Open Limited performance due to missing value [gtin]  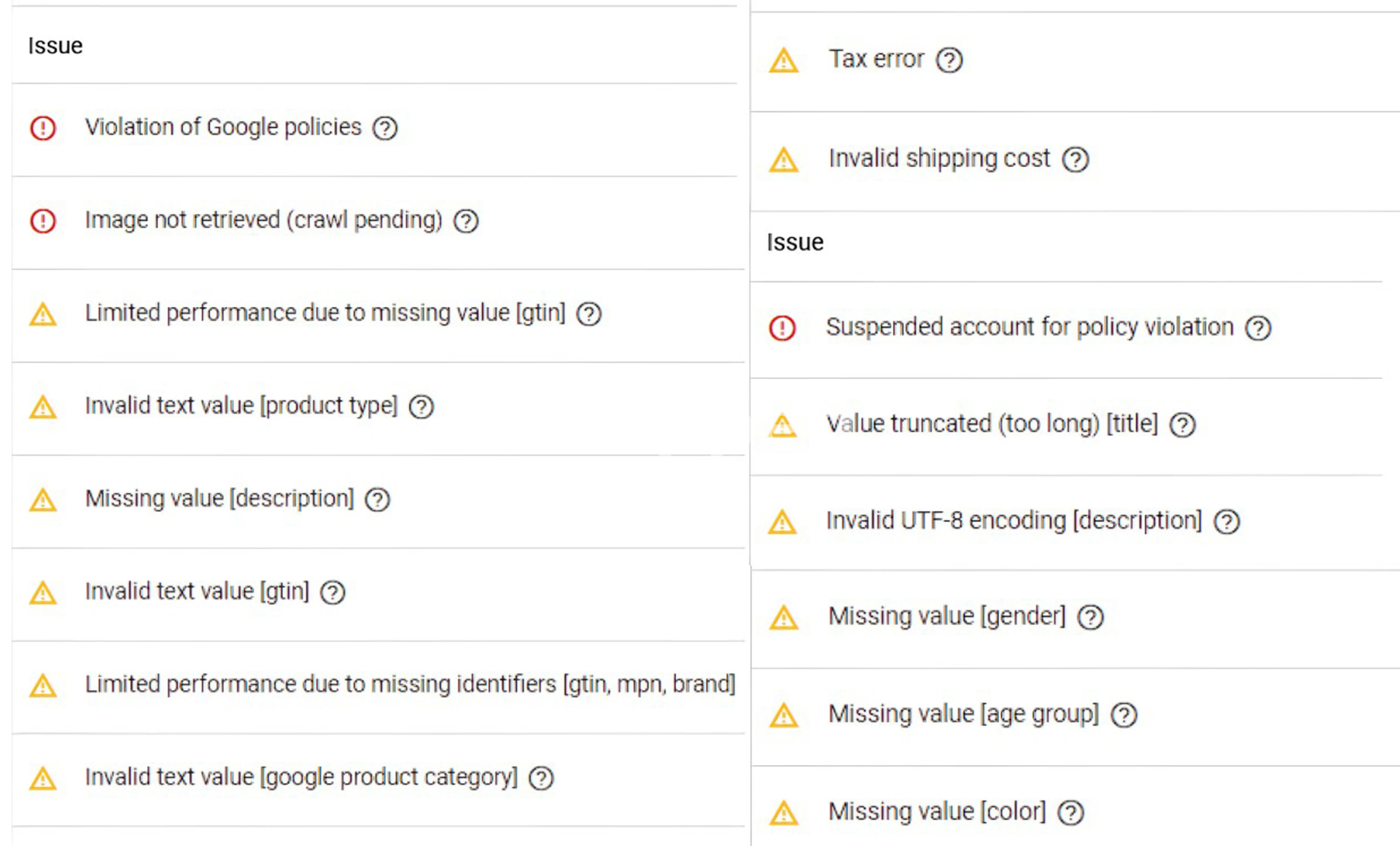(x=324, y=313)
